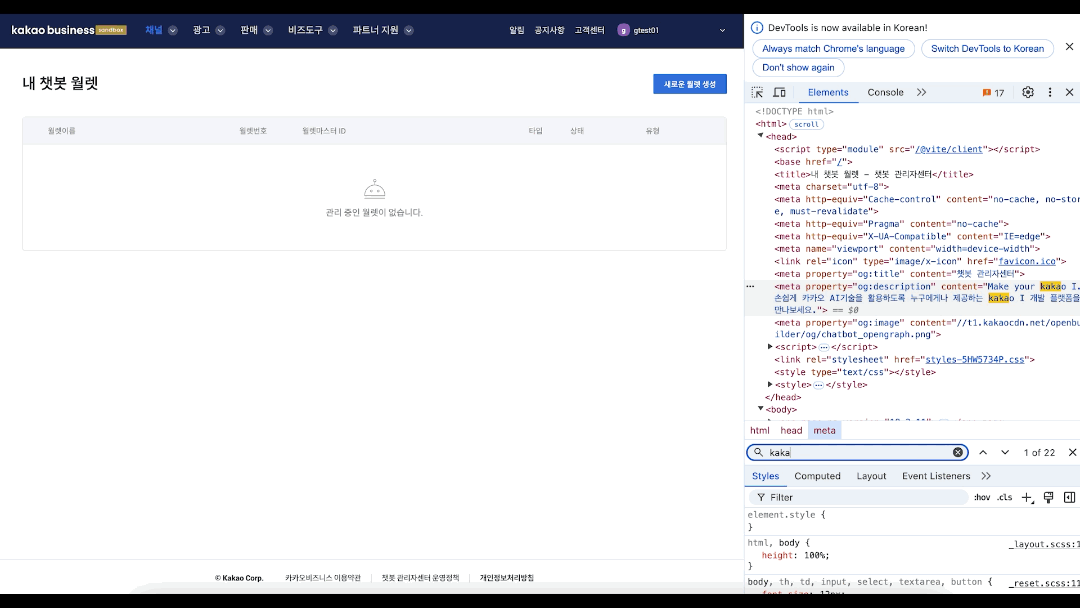Open the account dropdown chevron

click(x=722, y=30)
